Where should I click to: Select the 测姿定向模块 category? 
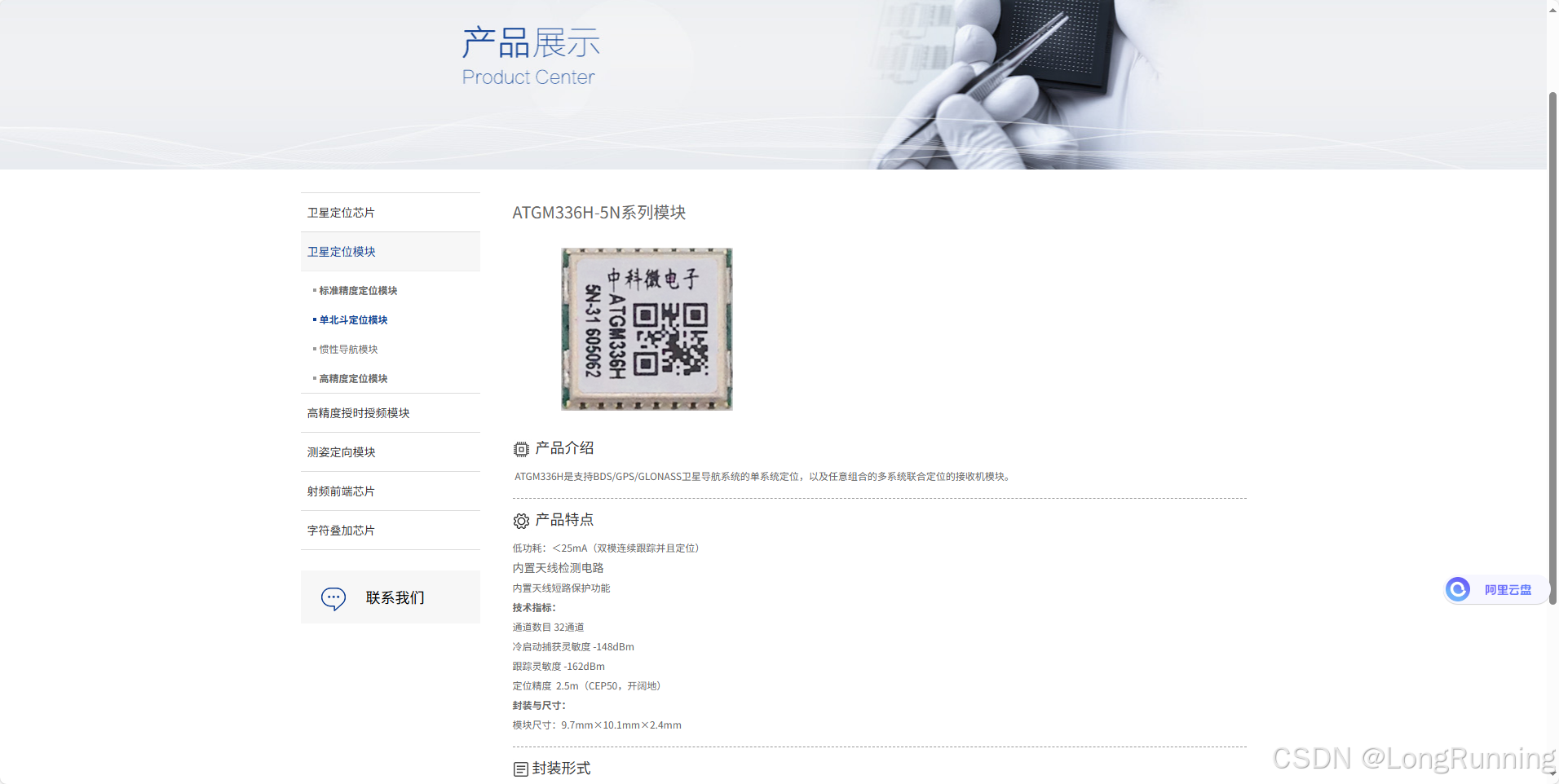point(341,451)
